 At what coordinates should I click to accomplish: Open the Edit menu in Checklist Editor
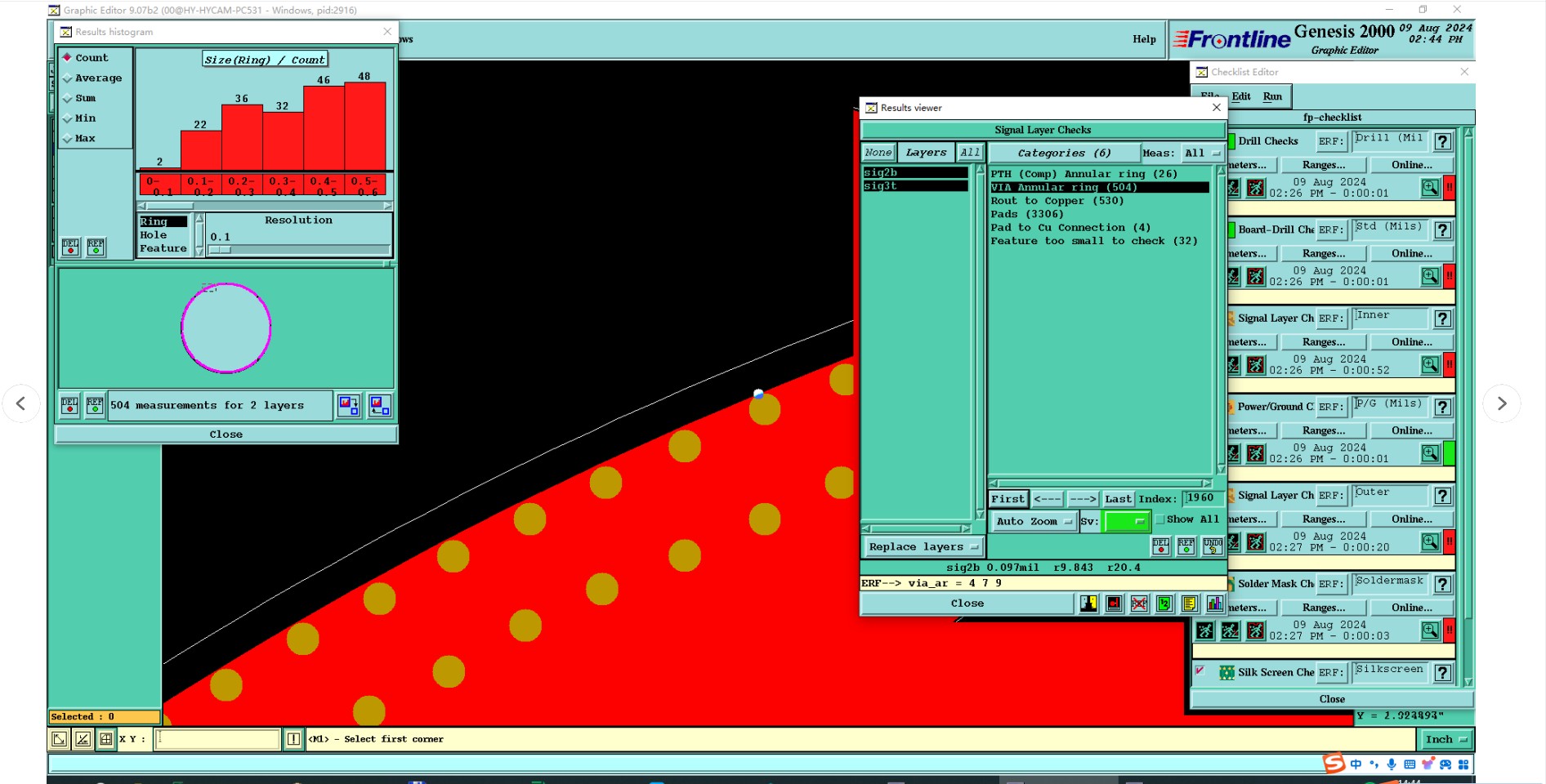(x=1241, y=96)
